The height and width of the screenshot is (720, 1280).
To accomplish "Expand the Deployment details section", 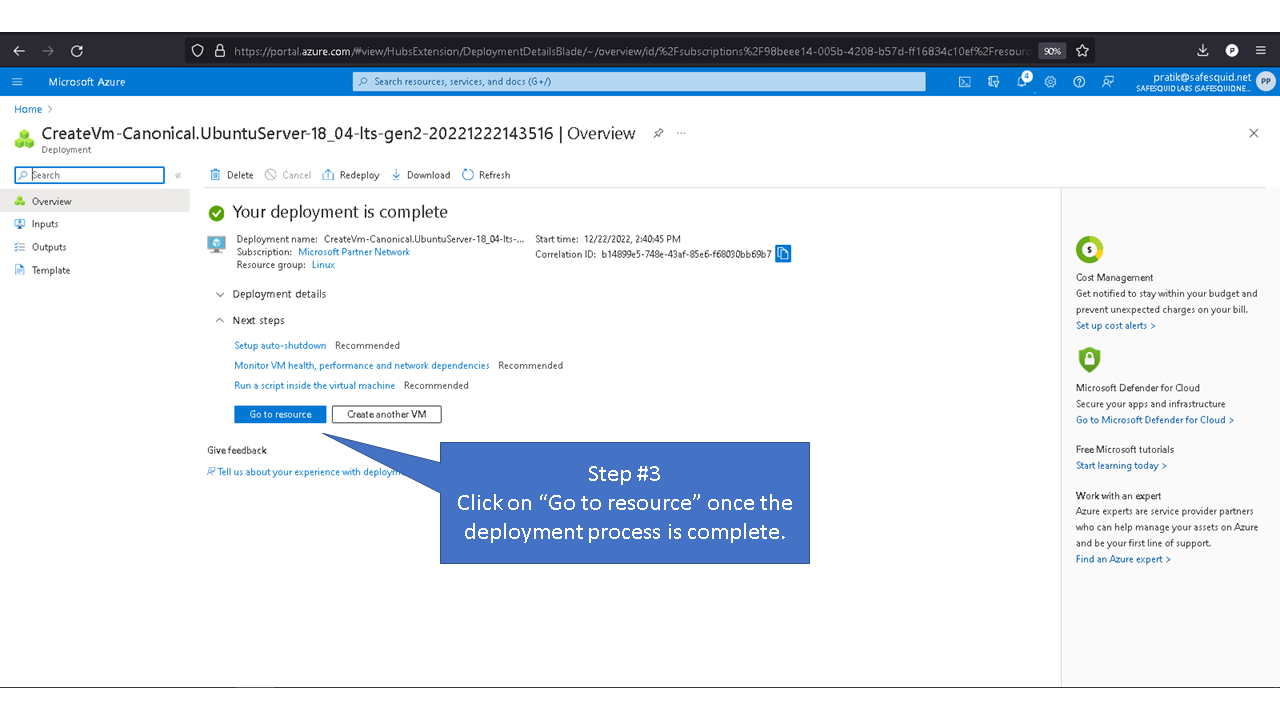I will point(270,294).
